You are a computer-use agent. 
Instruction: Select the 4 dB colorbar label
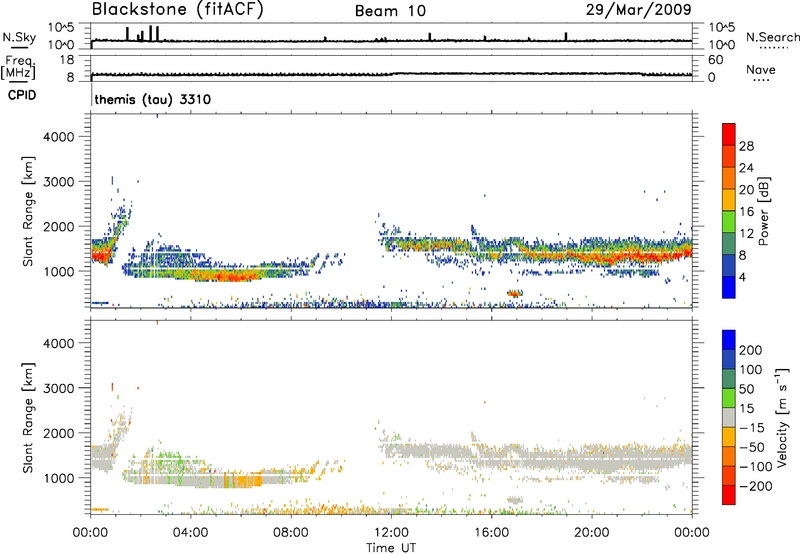[742, 277]
